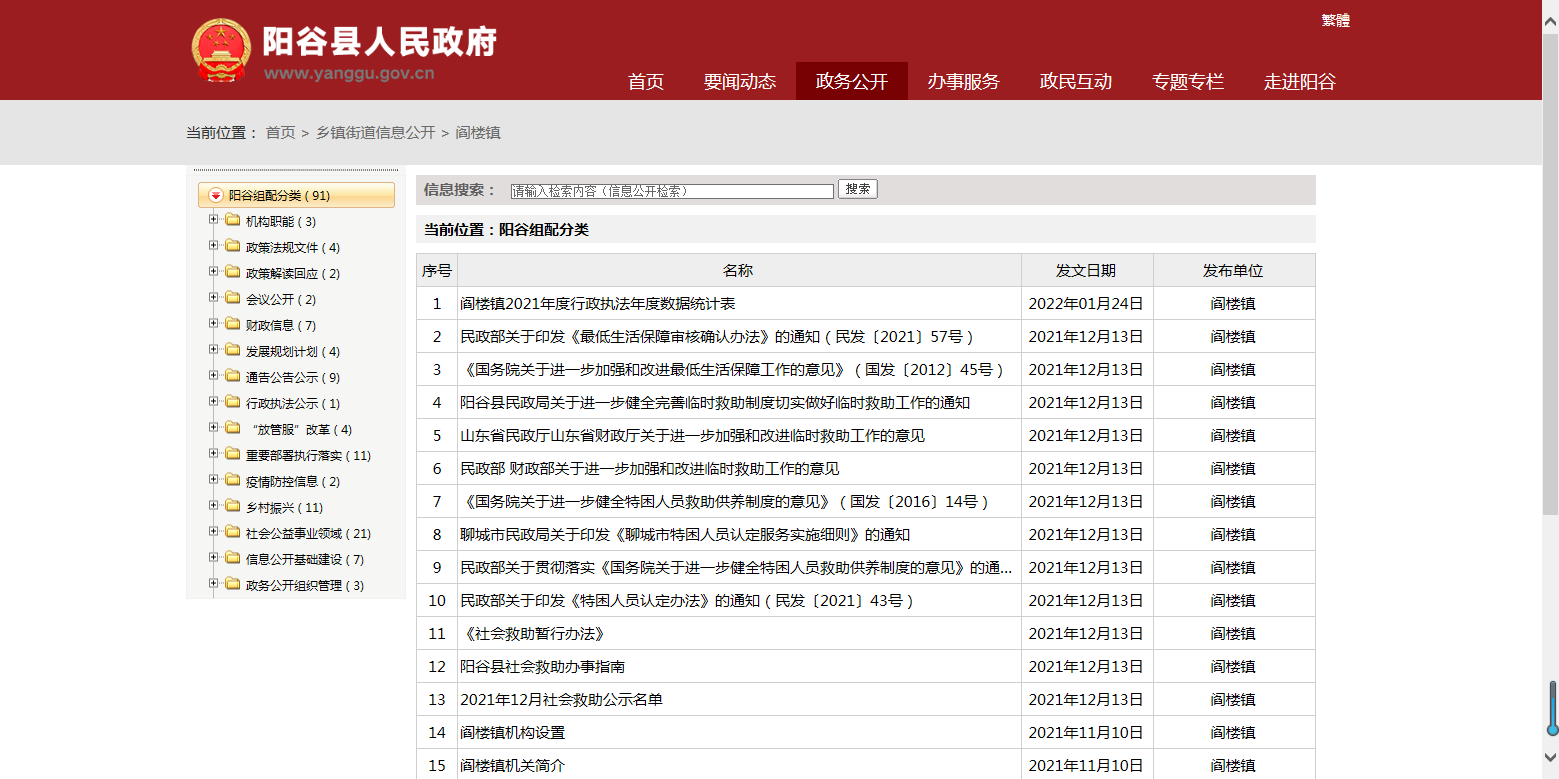This screenshot has height=779, width=1559.
Task: Open 民政部 财政部关于进一步加强和改进临时救助工作的意见
Action: (x=650, y=469)
